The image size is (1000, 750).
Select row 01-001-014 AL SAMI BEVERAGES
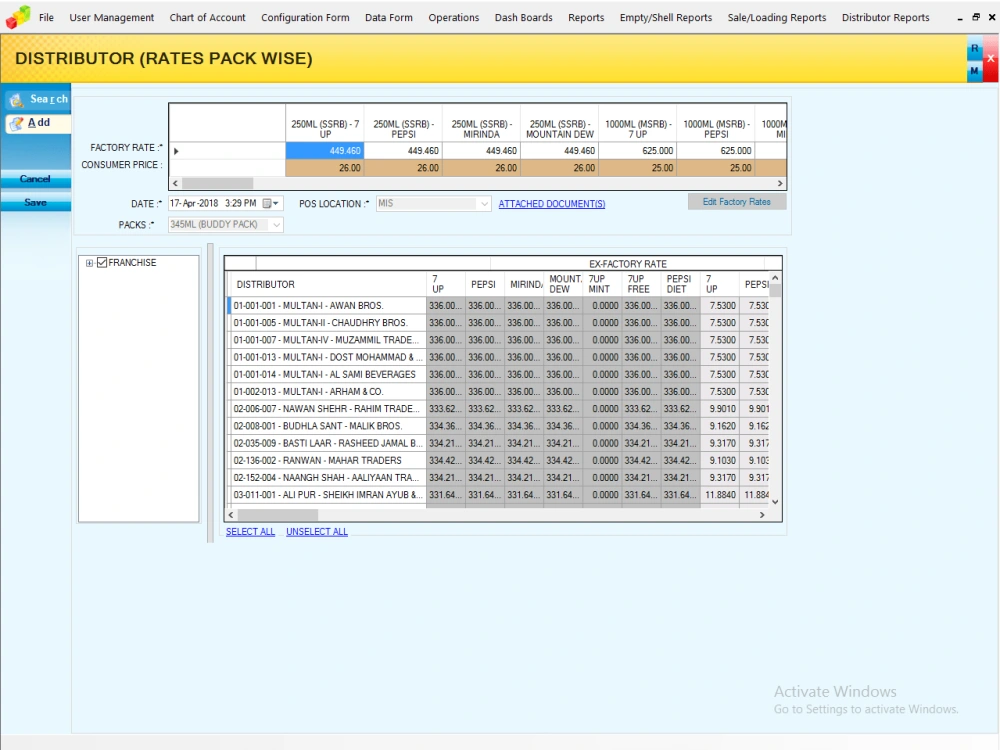point(327,374)
